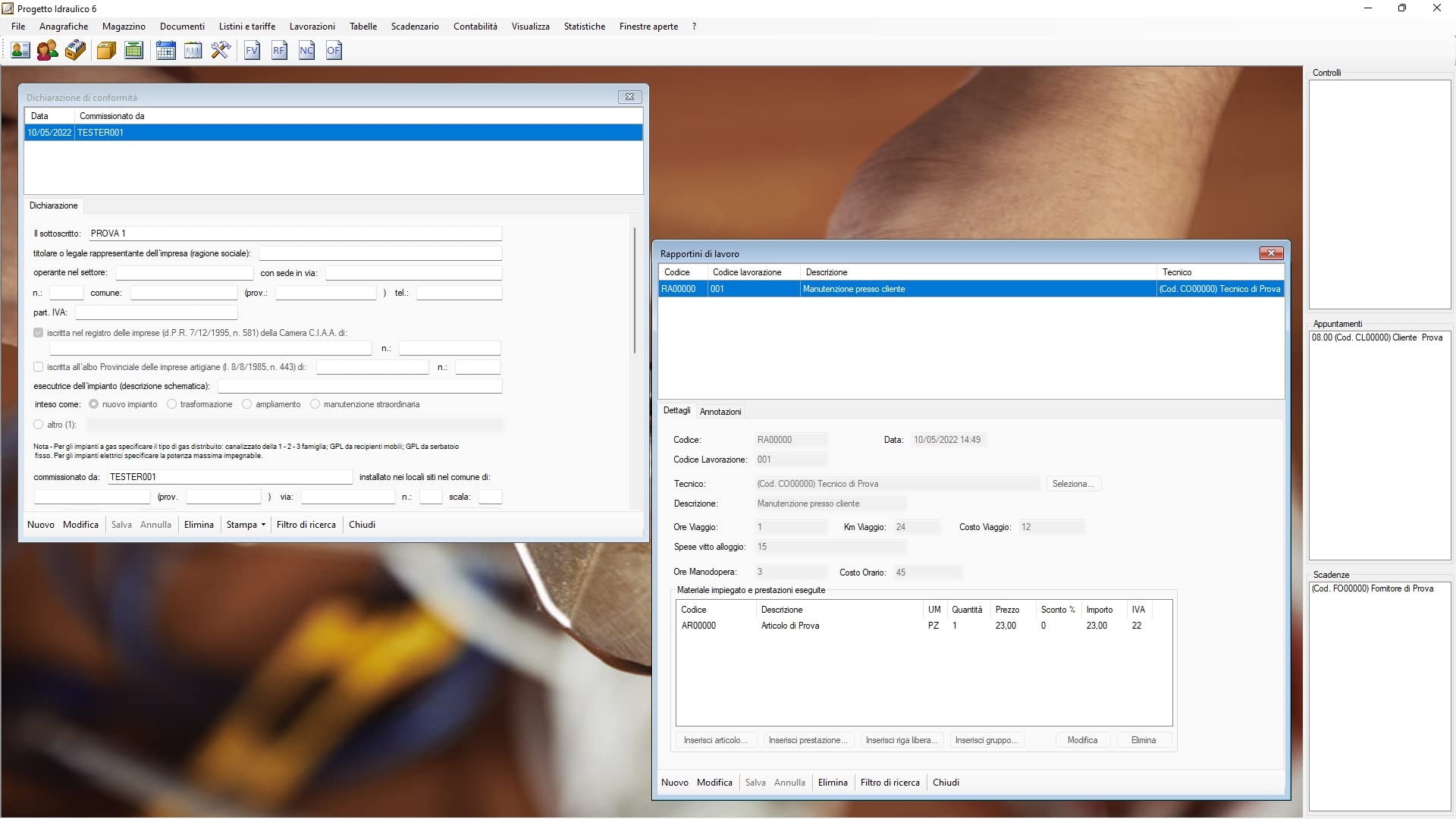The width and height of the screenshot is (1456, 819).
Task: Click the Inserisci gruppo... button
Action: pyautogui.click(x=987, y=740)
